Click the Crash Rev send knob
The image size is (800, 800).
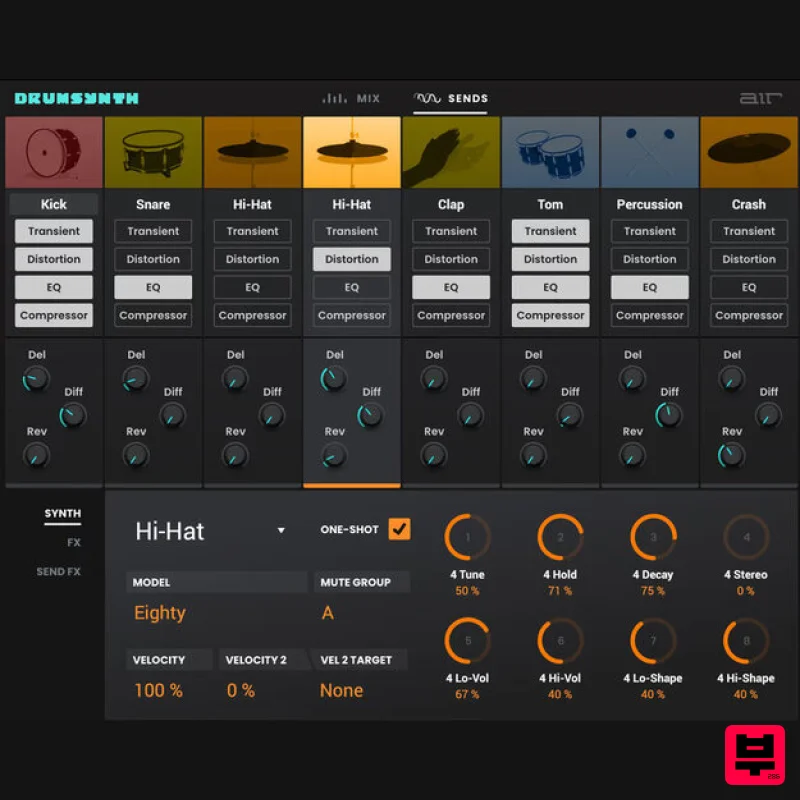click(731, 456)
